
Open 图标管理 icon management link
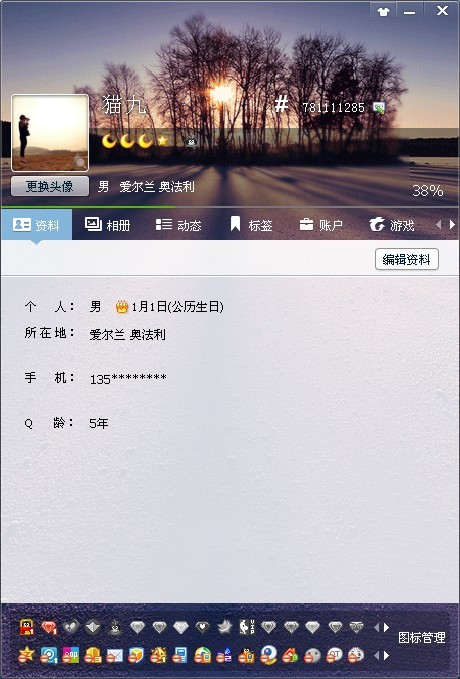[421, 637]
